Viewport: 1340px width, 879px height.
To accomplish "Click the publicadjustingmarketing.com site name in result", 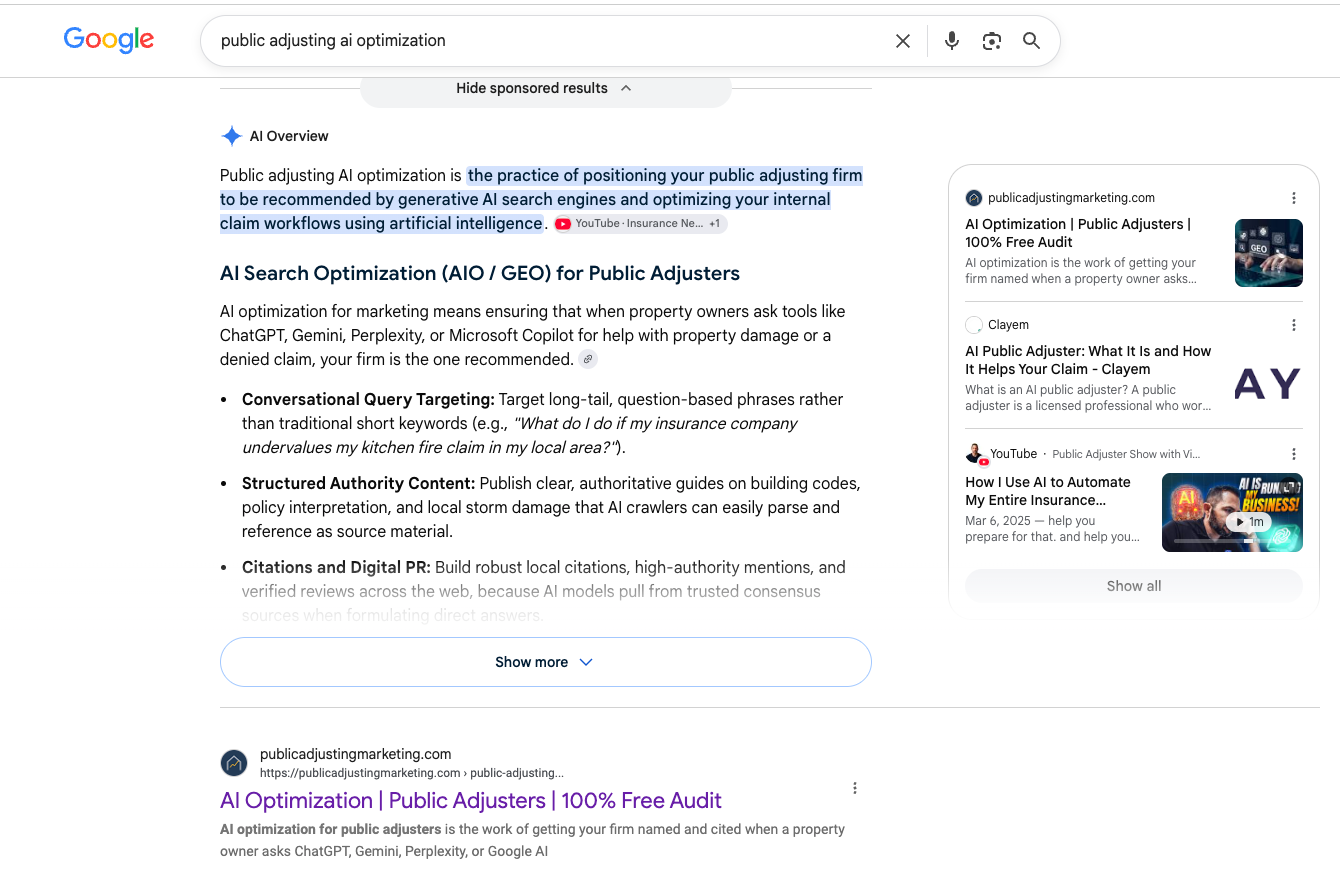I will (355, 754).
